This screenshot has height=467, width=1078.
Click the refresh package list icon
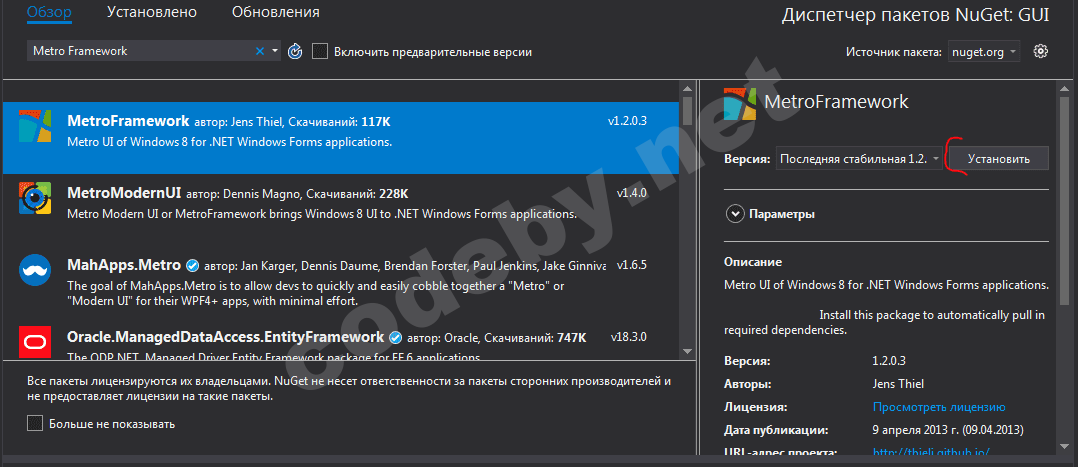click(295, 52)
